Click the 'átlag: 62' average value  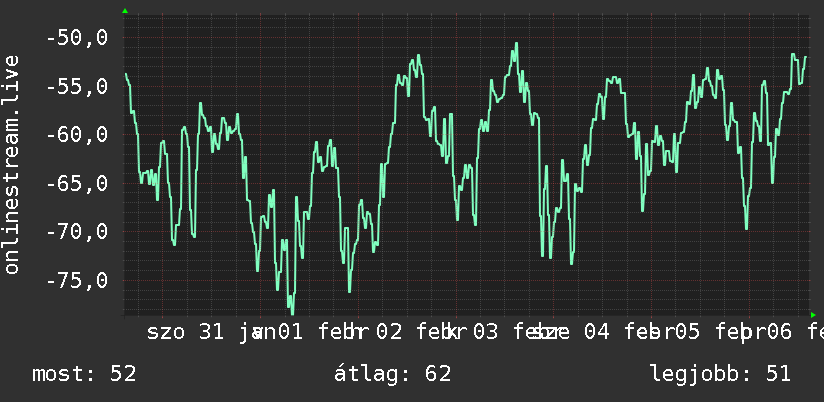pos(393,374)
